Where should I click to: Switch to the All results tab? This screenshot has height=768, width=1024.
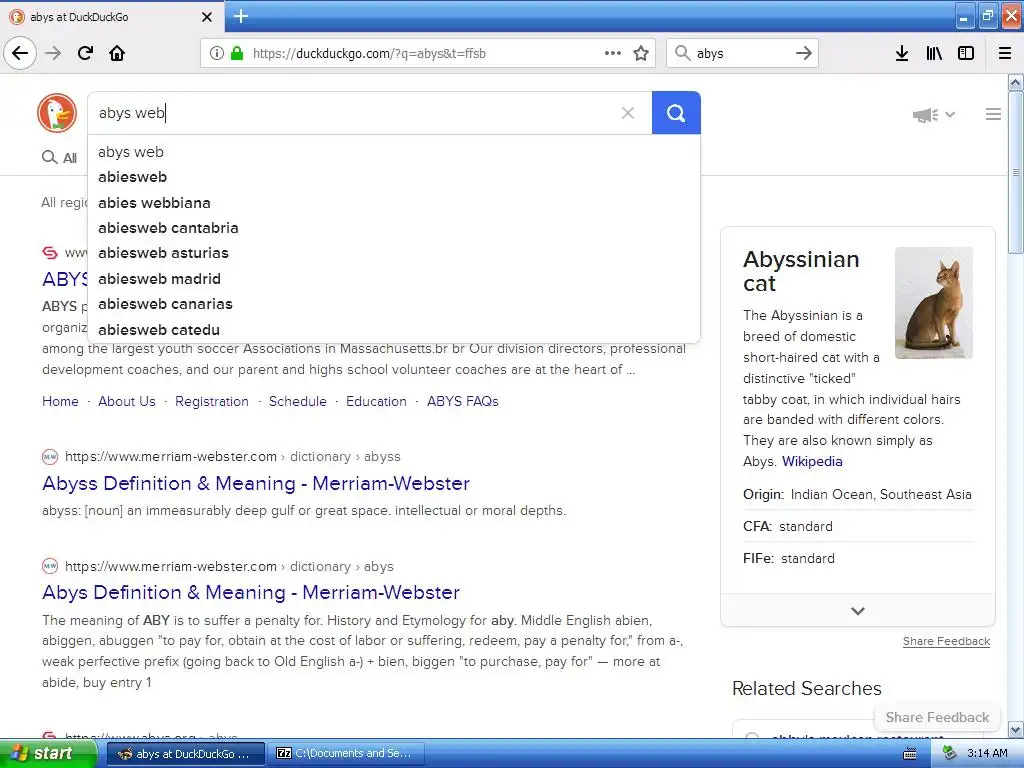click(x=59, y=157)
